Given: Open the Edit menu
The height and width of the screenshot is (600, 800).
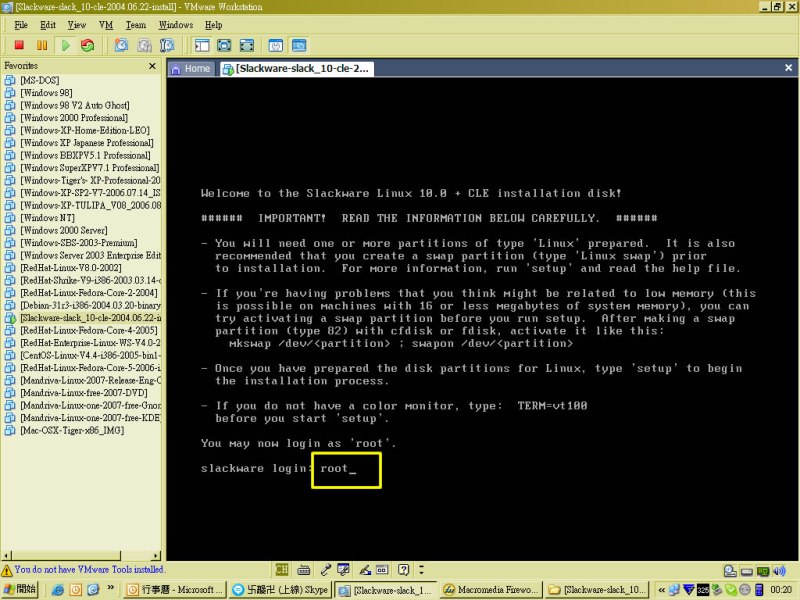Looking at the screenshot, I should click(48, 24).
